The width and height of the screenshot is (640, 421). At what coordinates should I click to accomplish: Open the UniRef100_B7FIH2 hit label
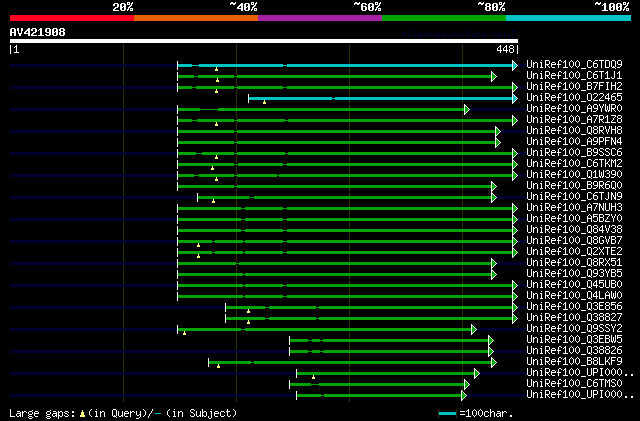click(x=574, y=87)
